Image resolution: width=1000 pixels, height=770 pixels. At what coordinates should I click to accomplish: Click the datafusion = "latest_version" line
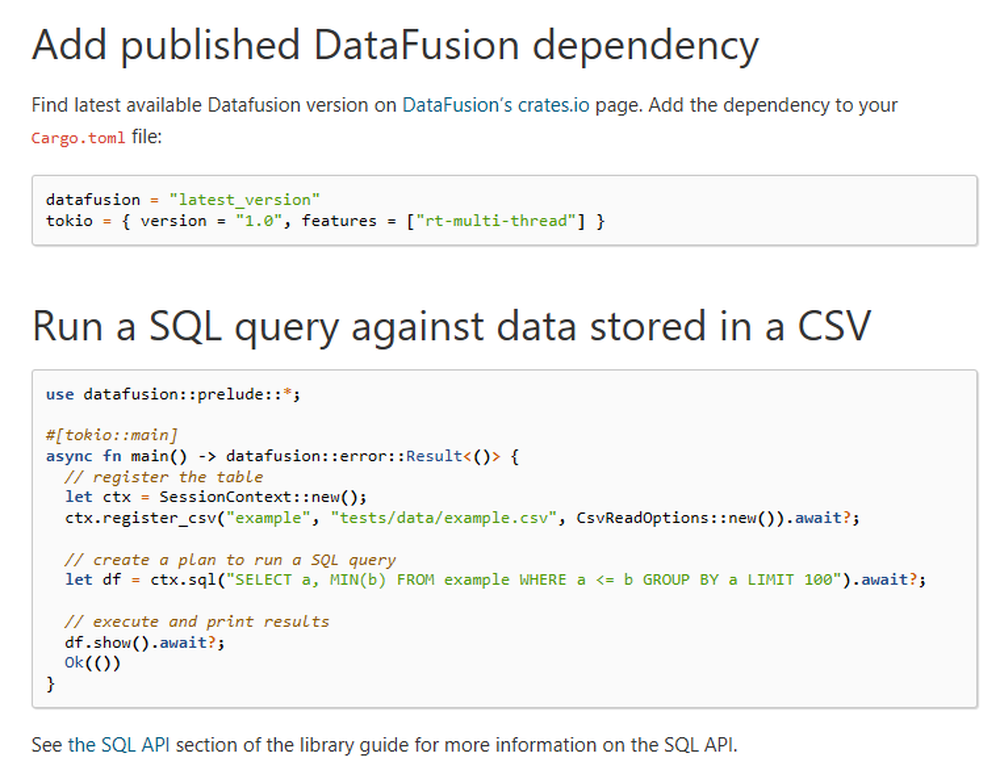click(x=182, y=200)
